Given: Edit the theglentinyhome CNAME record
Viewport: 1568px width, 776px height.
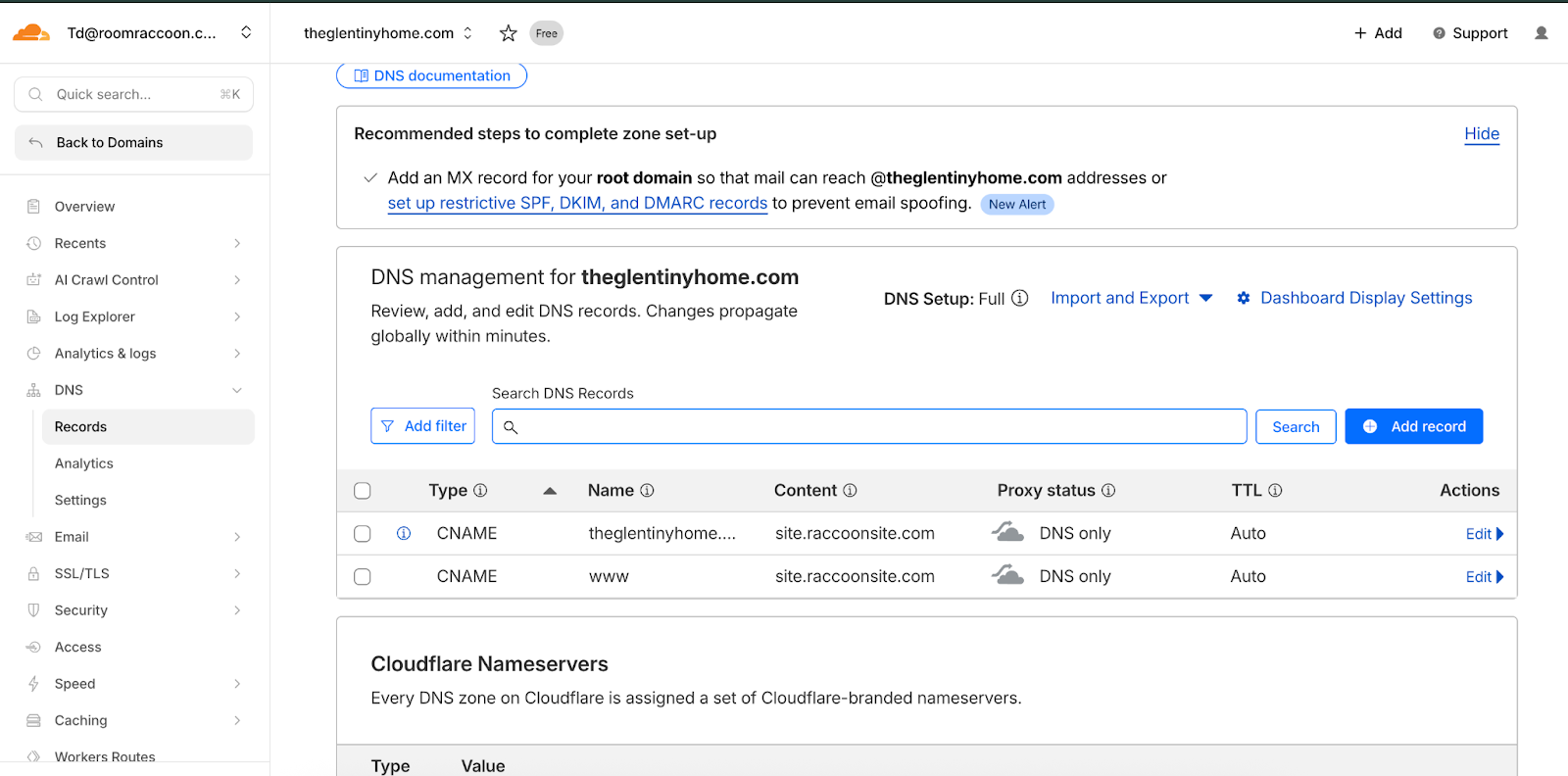Looking at the screenshot, I should pos(1485,534).
